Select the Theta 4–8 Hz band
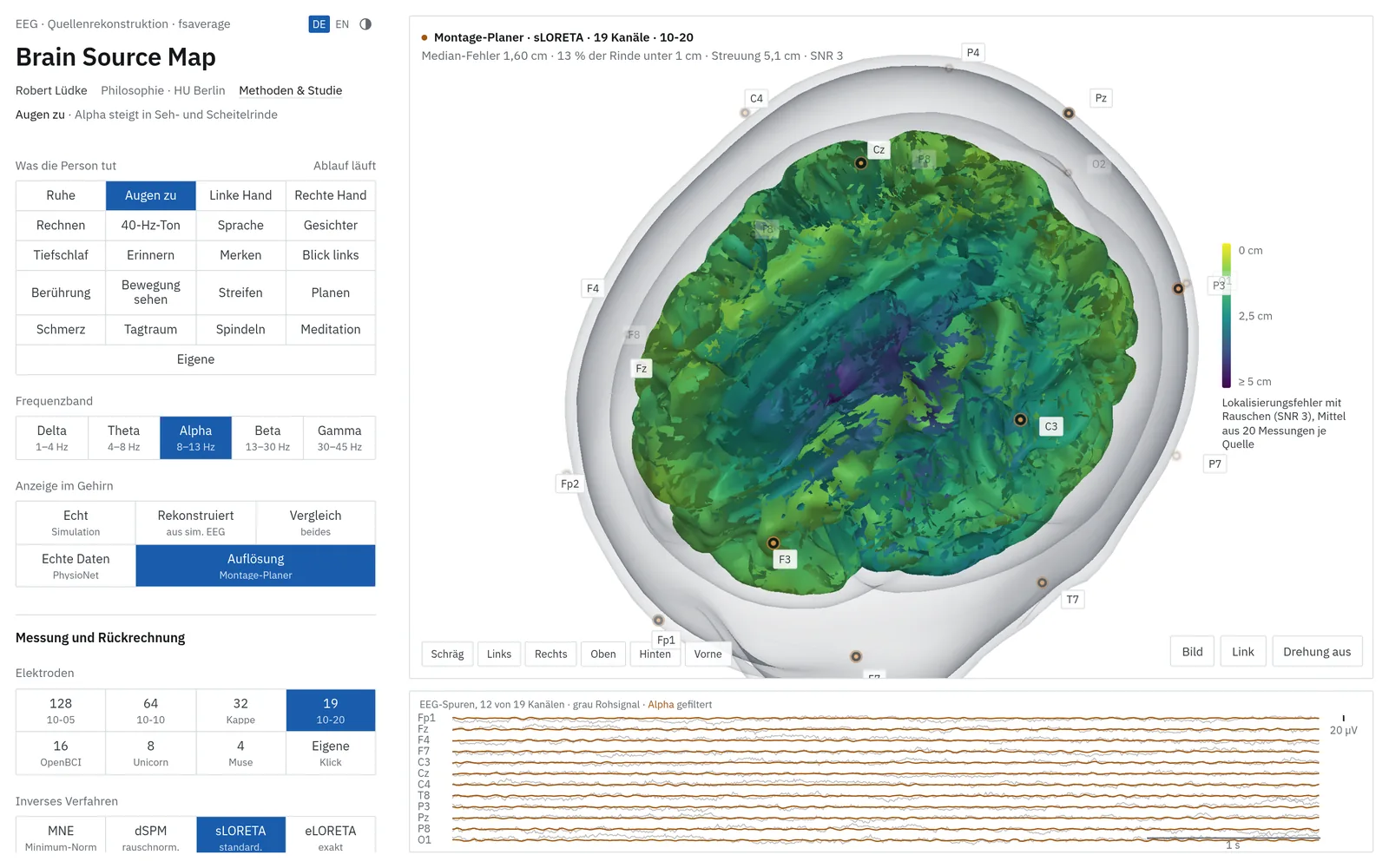 pos(123,437)
